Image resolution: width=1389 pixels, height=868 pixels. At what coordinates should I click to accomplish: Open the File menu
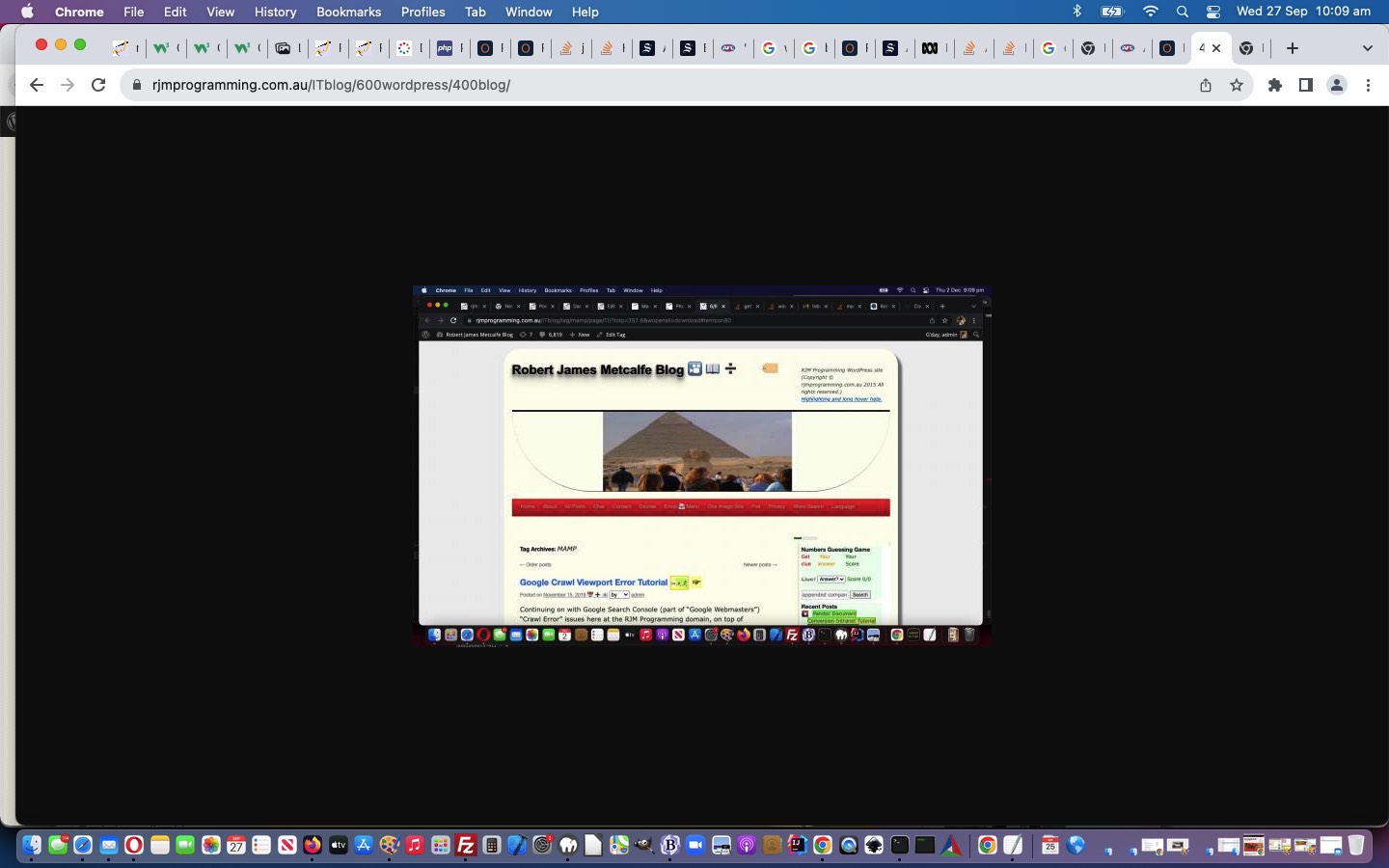point(134,12)
